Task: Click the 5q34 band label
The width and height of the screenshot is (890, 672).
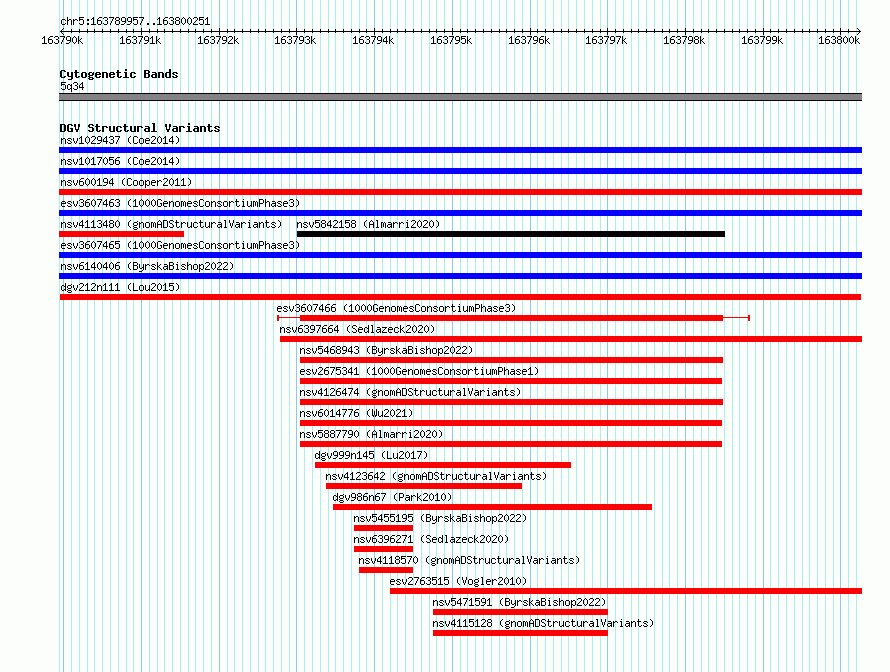Action: point(72,86)
